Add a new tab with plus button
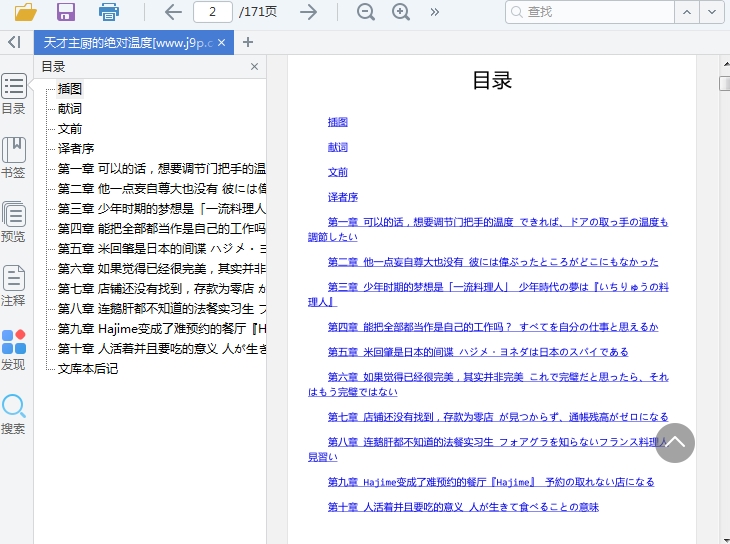Image resolution: width=730 pixels, height=544 pixels. 248,42
